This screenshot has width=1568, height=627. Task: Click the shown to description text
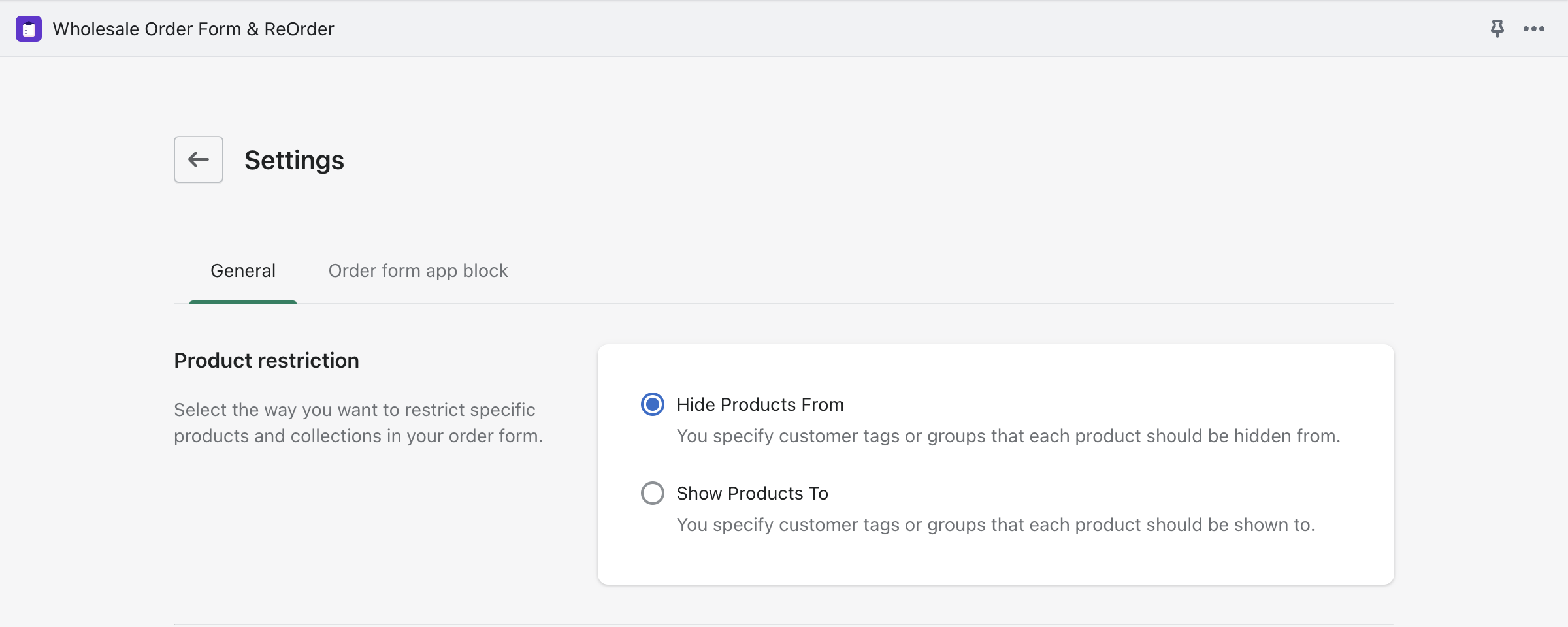point(996,524)
